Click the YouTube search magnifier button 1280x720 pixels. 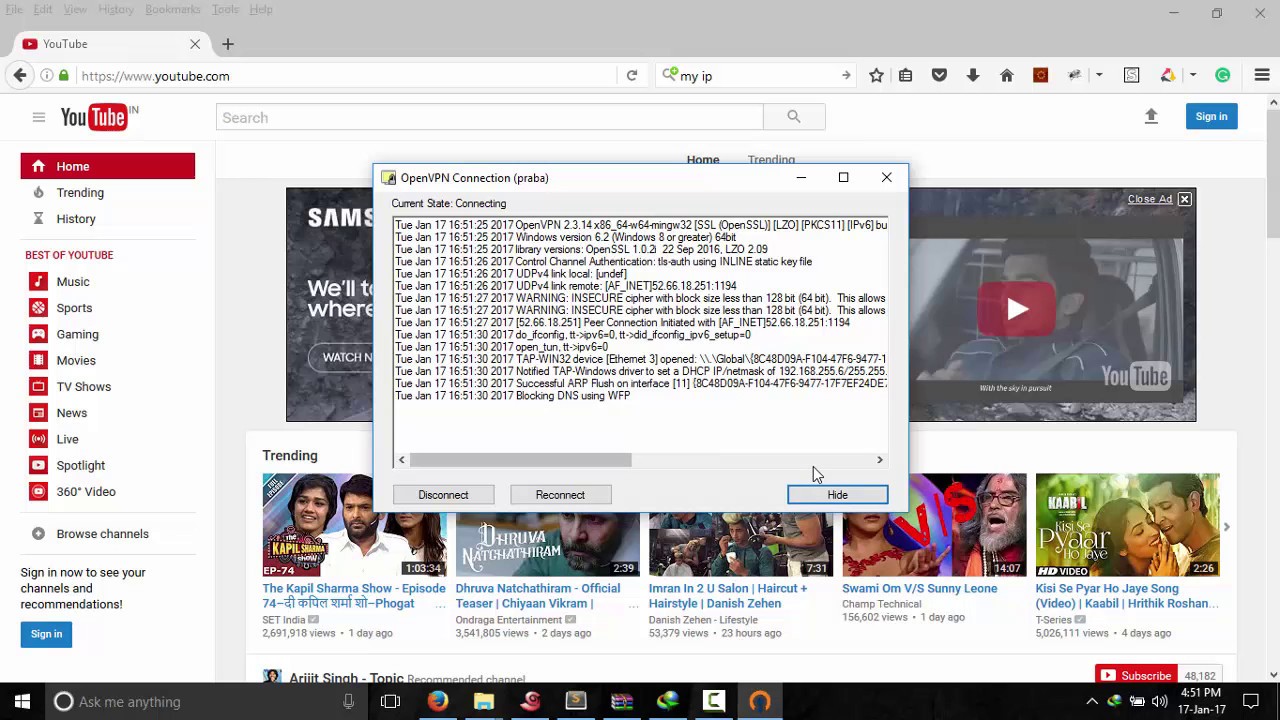click(794, 118)
